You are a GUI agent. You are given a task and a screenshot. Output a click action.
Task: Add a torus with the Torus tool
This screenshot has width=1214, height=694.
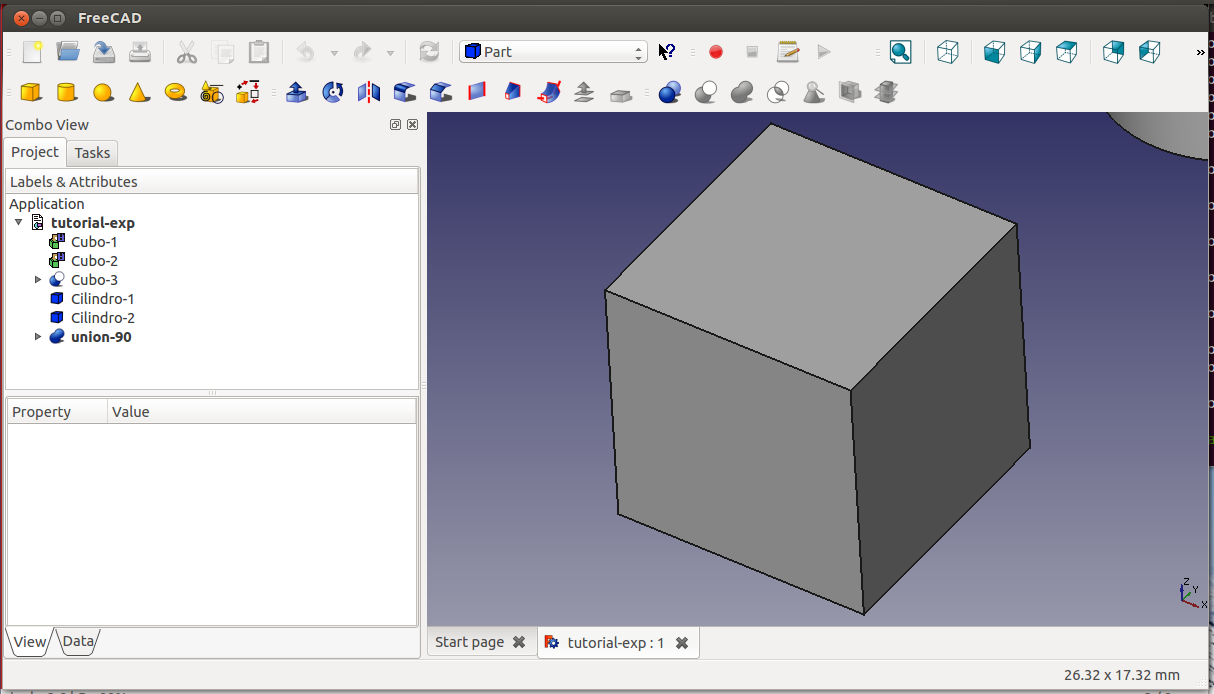175,93
